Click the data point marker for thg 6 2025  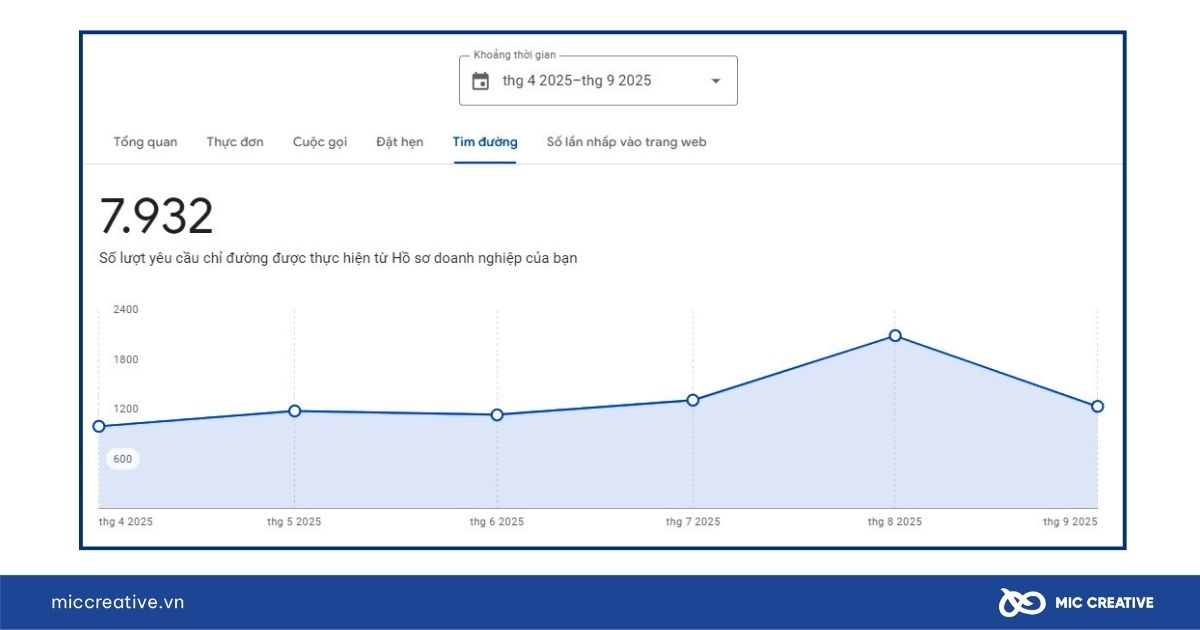click(x=496, y=414)
